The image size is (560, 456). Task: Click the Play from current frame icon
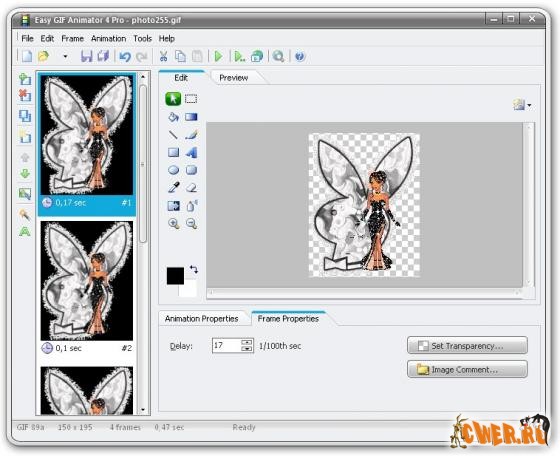pos(239,56)
